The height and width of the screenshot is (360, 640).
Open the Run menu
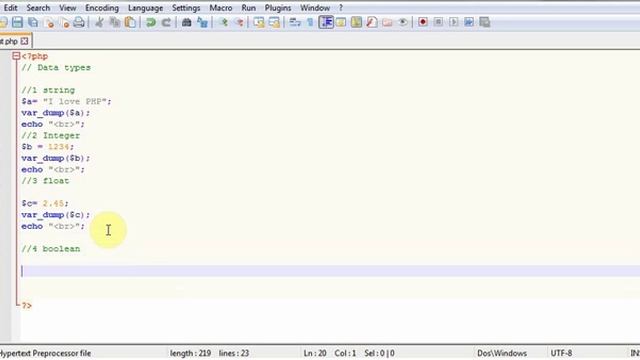[x=248, y=8]
